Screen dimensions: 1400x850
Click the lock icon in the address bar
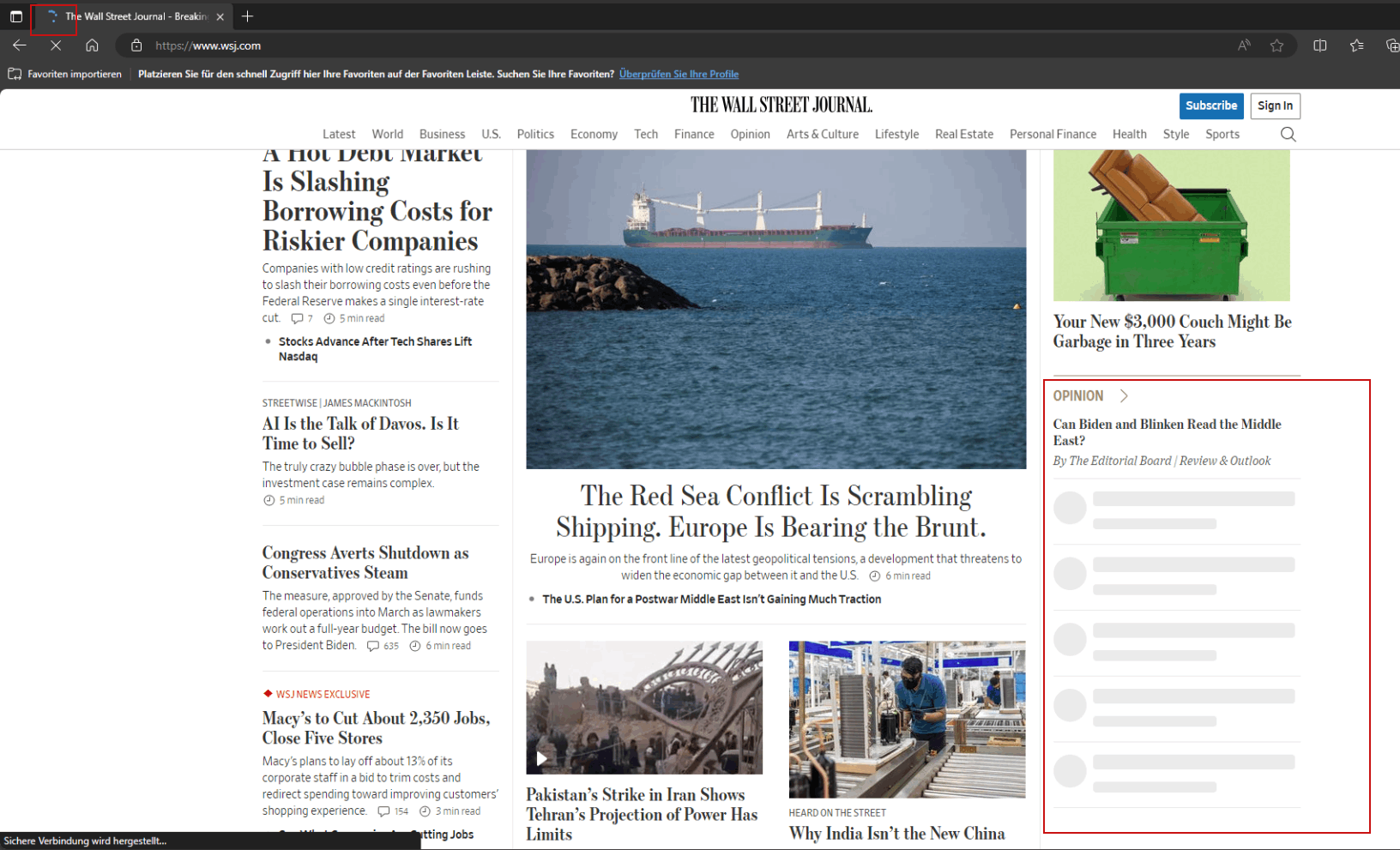136,45
